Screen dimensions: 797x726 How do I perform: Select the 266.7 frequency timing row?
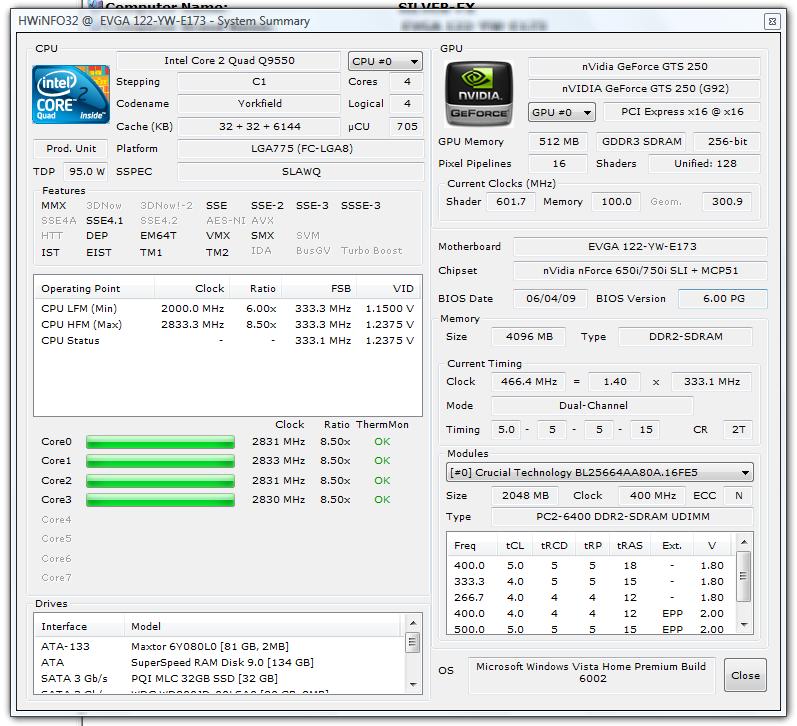591,597
